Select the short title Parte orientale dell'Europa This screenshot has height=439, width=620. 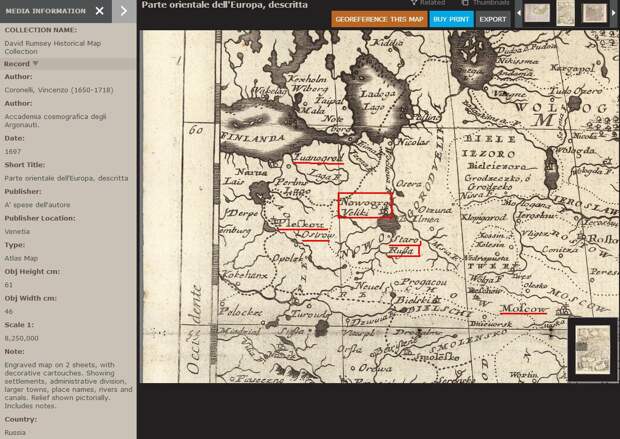66,178
